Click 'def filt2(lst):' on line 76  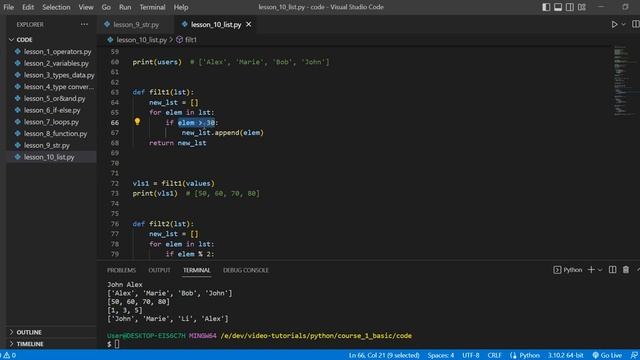163,224
